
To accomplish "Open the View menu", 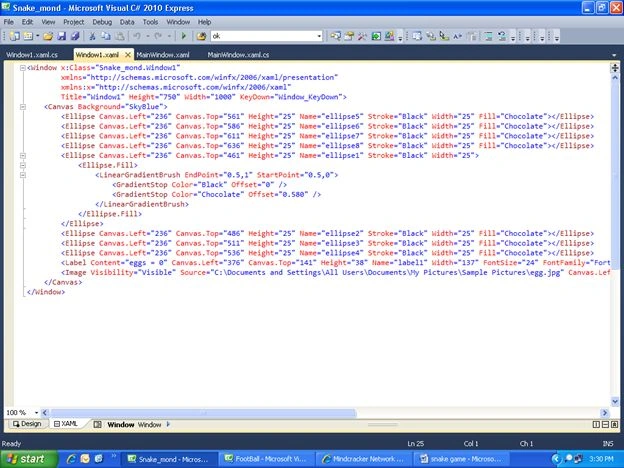I will click(48, 22).
